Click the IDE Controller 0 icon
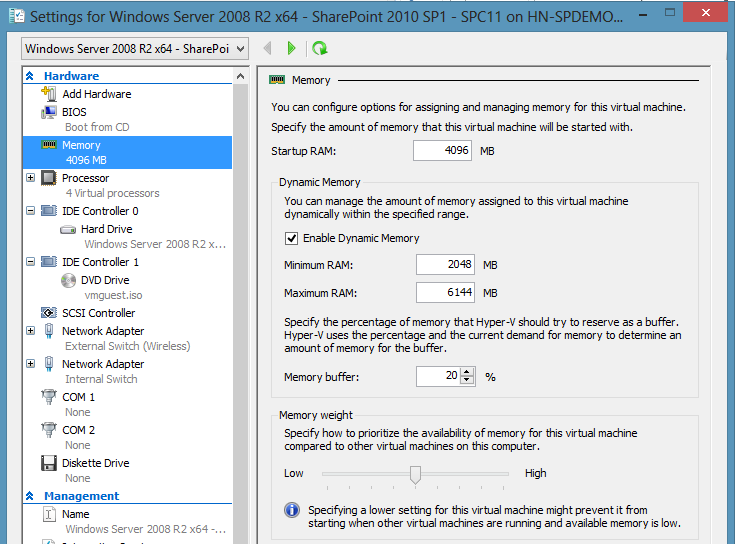 [x=49, y=211]
